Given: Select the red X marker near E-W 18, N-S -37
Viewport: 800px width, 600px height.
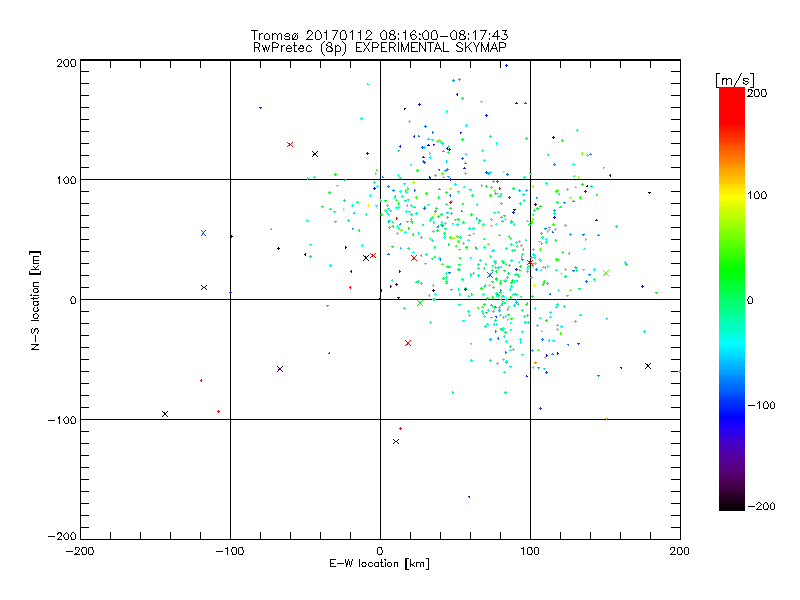Looking at the screenshot, I should pyautogui.click(x=408, y=343).
